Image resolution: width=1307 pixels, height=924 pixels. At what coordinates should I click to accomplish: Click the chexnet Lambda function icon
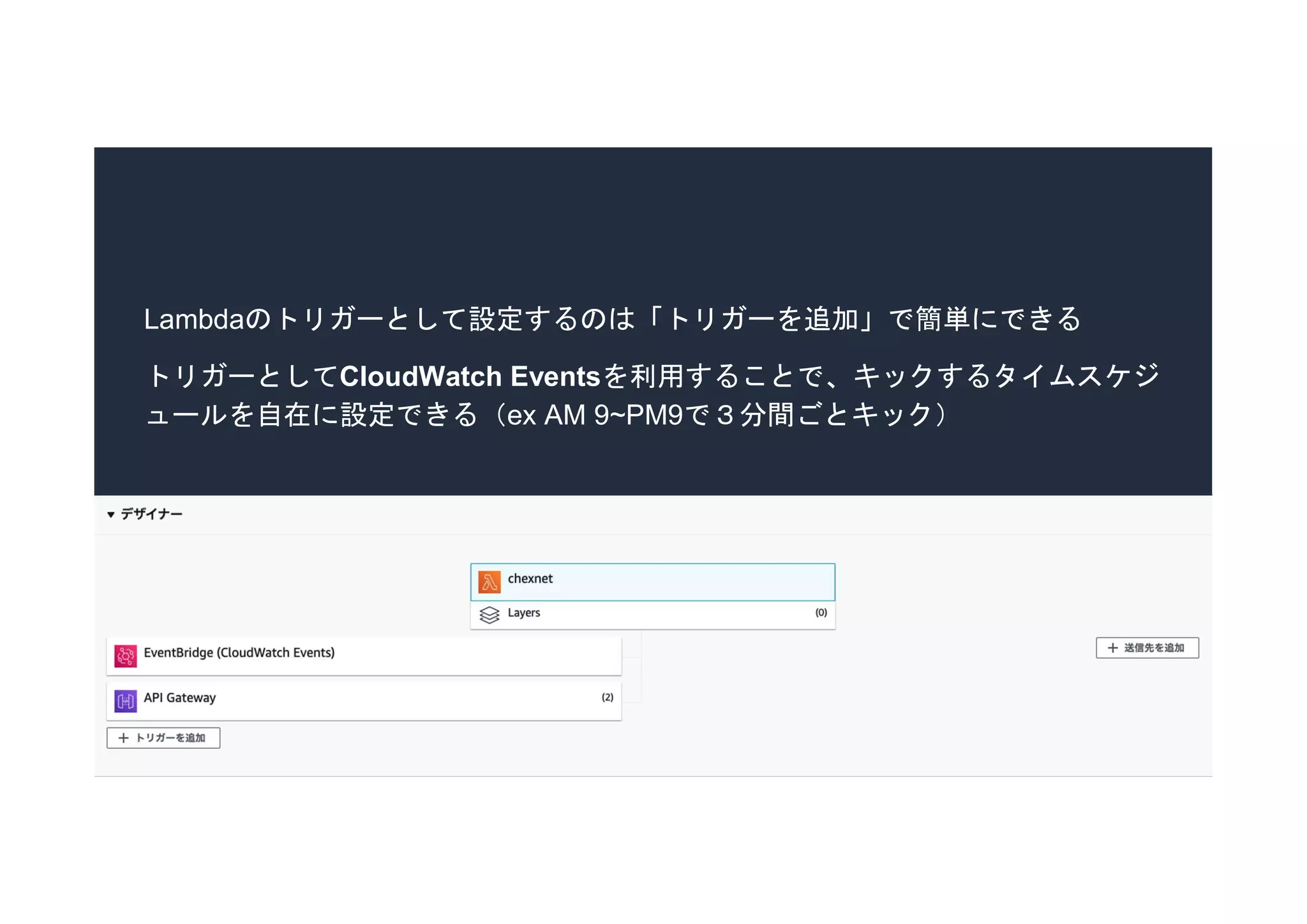(489, 582)
